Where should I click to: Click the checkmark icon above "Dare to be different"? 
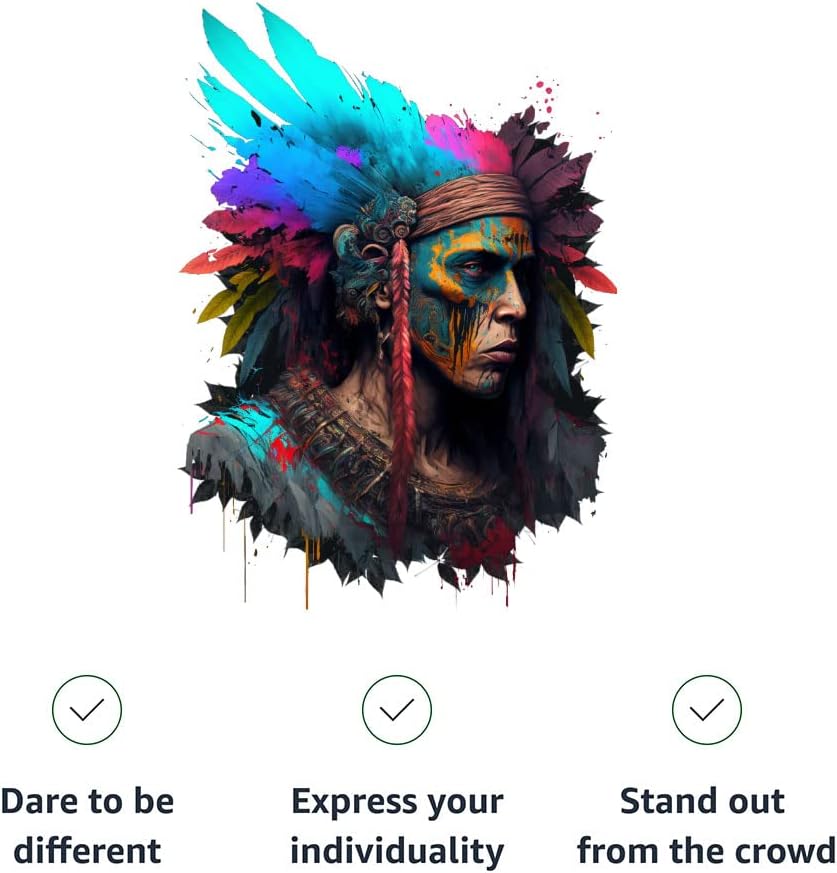[87, 709]
